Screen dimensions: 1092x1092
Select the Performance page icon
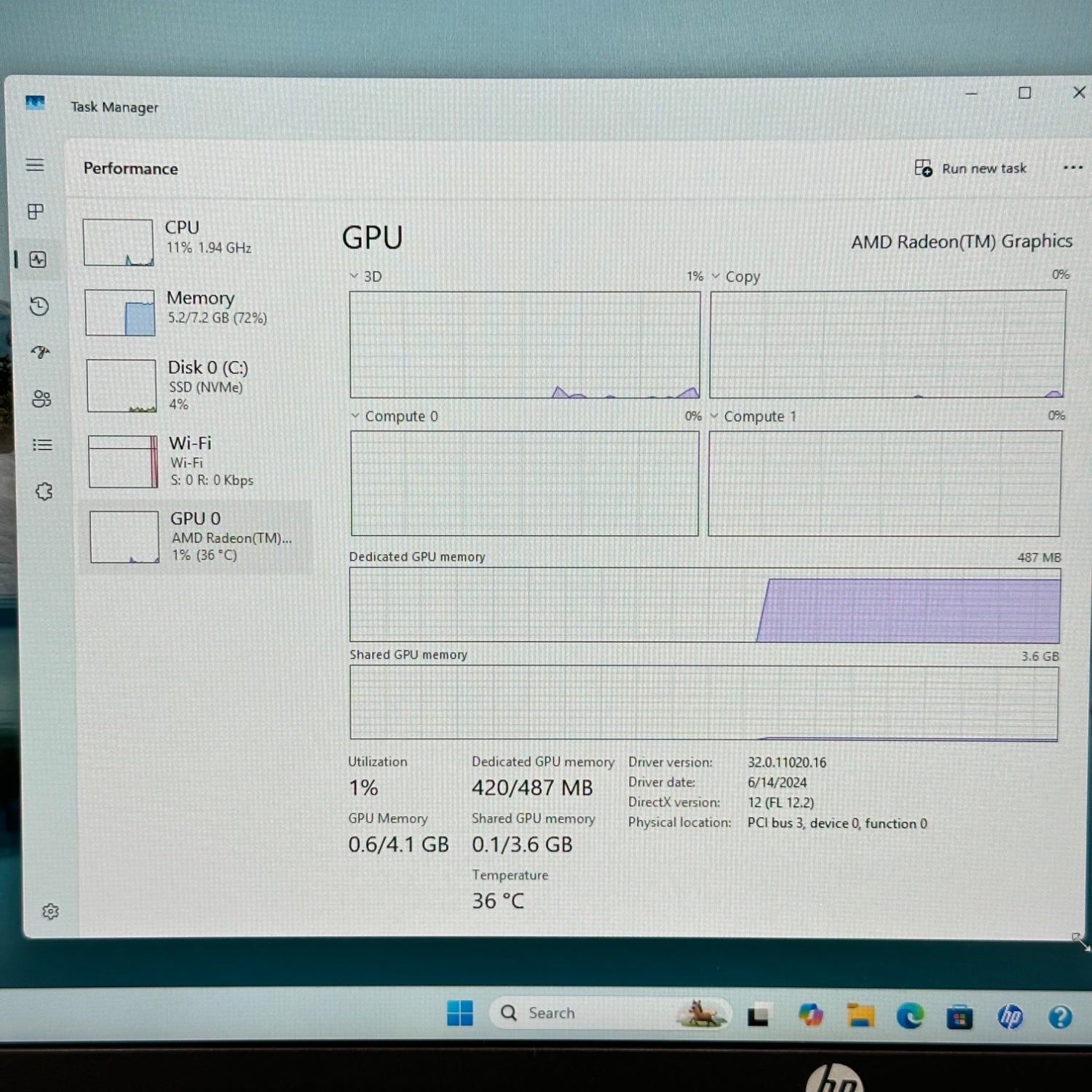coord(38,260)
